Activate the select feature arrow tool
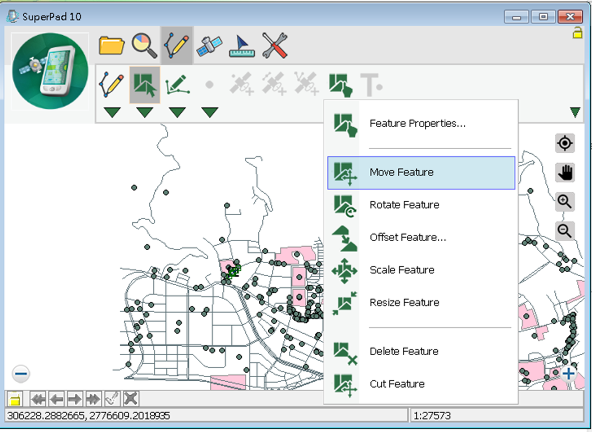The height and width of the screenshot is (432, 592). [x=145, y=85]
